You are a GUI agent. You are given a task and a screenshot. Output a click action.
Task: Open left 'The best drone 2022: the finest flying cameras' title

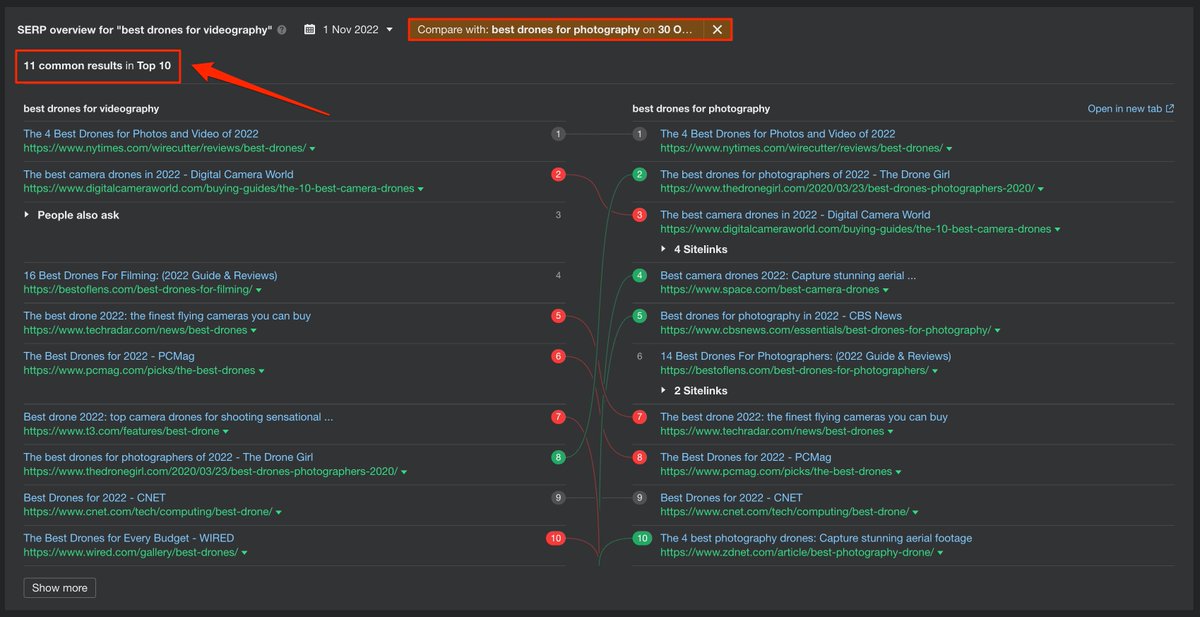pos(167,316)
